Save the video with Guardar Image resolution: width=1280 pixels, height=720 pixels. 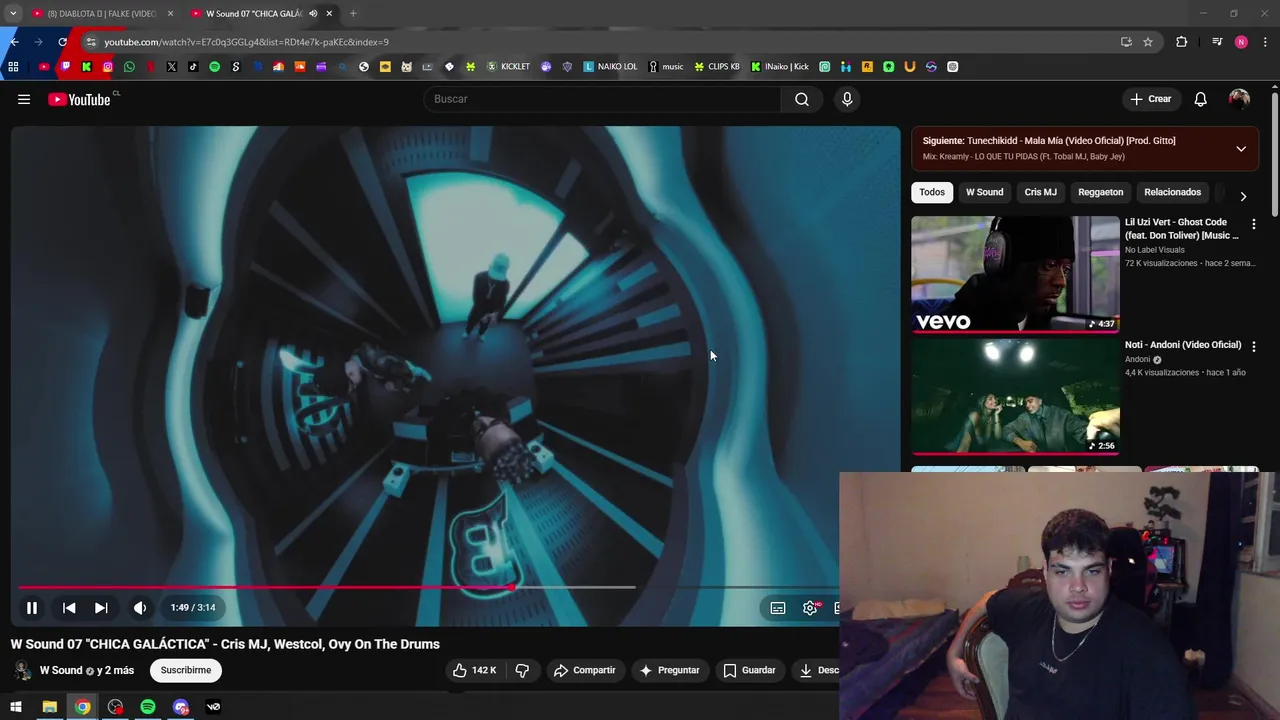point(750,670)
